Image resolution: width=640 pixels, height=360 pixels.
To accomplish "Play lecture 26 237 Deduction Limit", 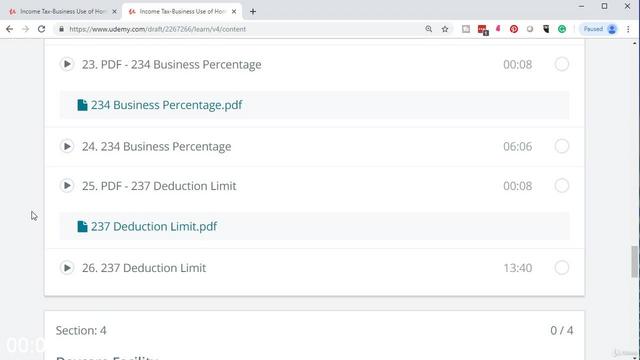I will tap(67, 268).
